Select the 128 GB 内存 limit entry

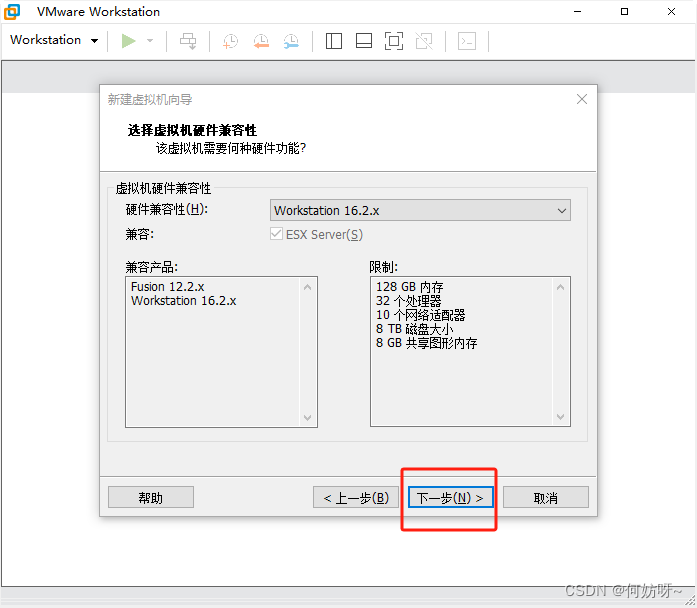coord(410,287)
